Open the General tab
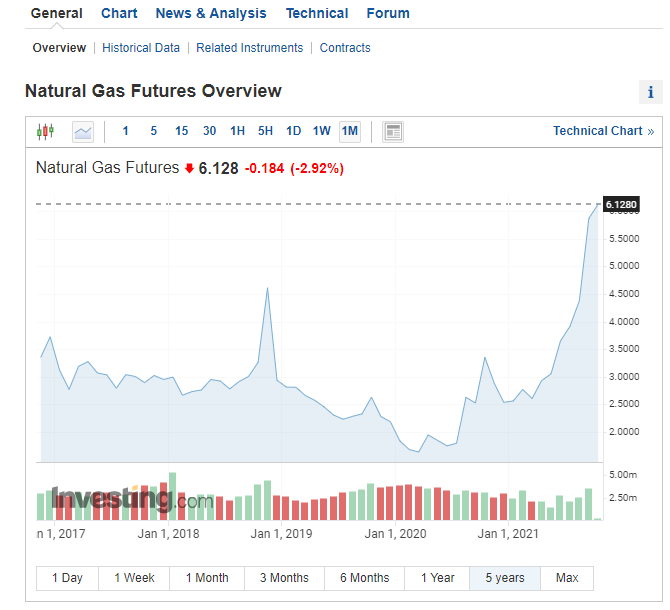Image resolution: width=670 pixels, height=610 pixels. tap(56, 13)
